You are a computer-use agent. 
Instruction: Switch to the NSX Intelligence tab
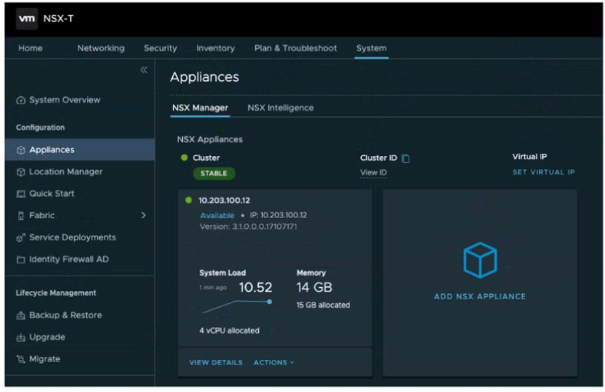pyautogui.click(x=281, y=108)
